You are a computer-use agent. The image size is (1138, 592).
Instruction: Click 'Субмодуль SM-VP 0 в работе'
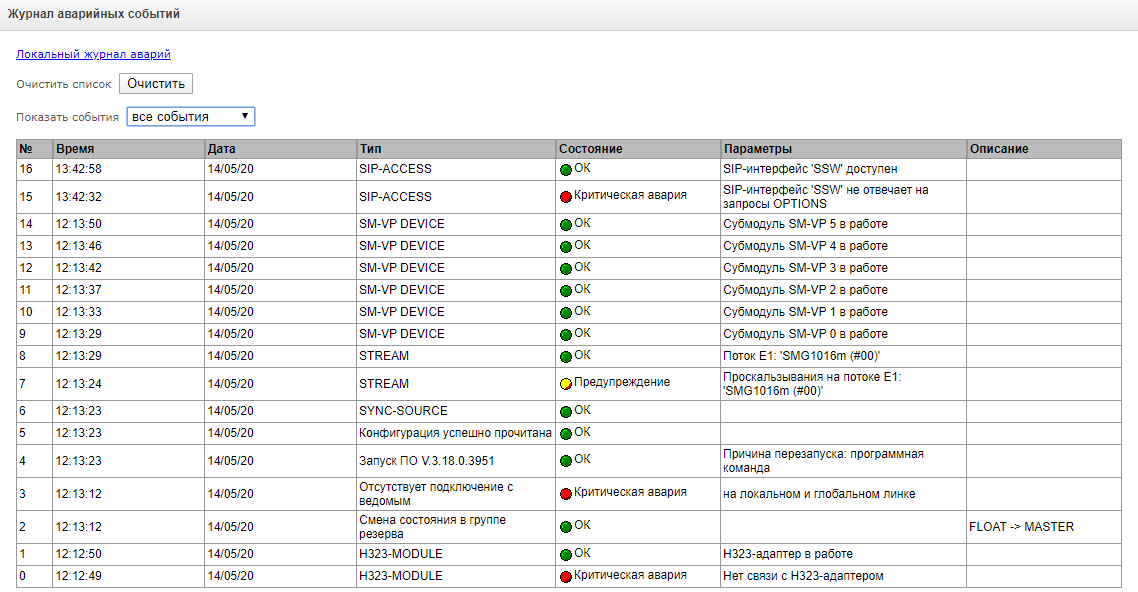tap(805, 334)
